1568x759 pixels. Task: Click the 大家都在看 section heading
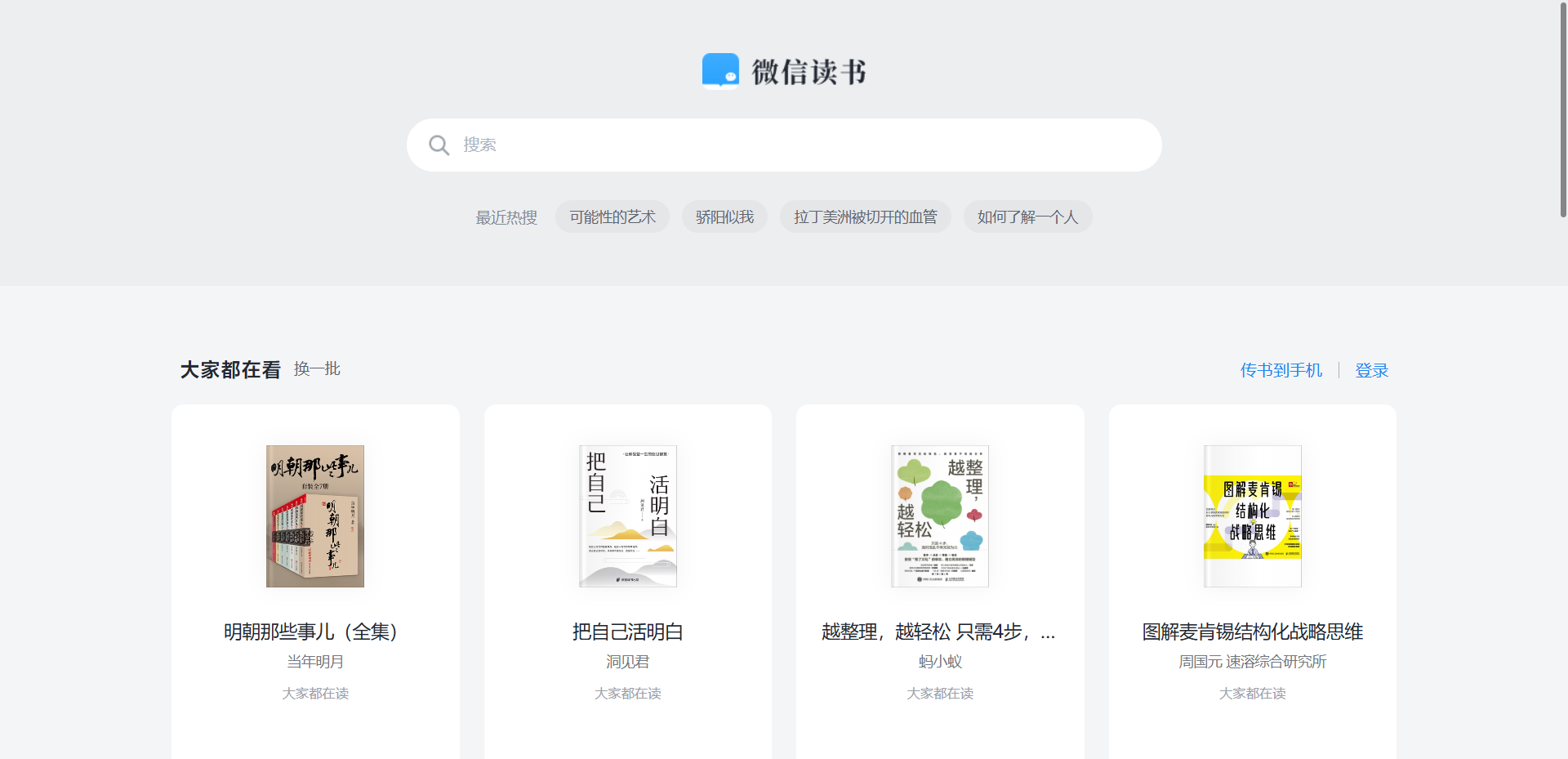[x=229, y=368]
